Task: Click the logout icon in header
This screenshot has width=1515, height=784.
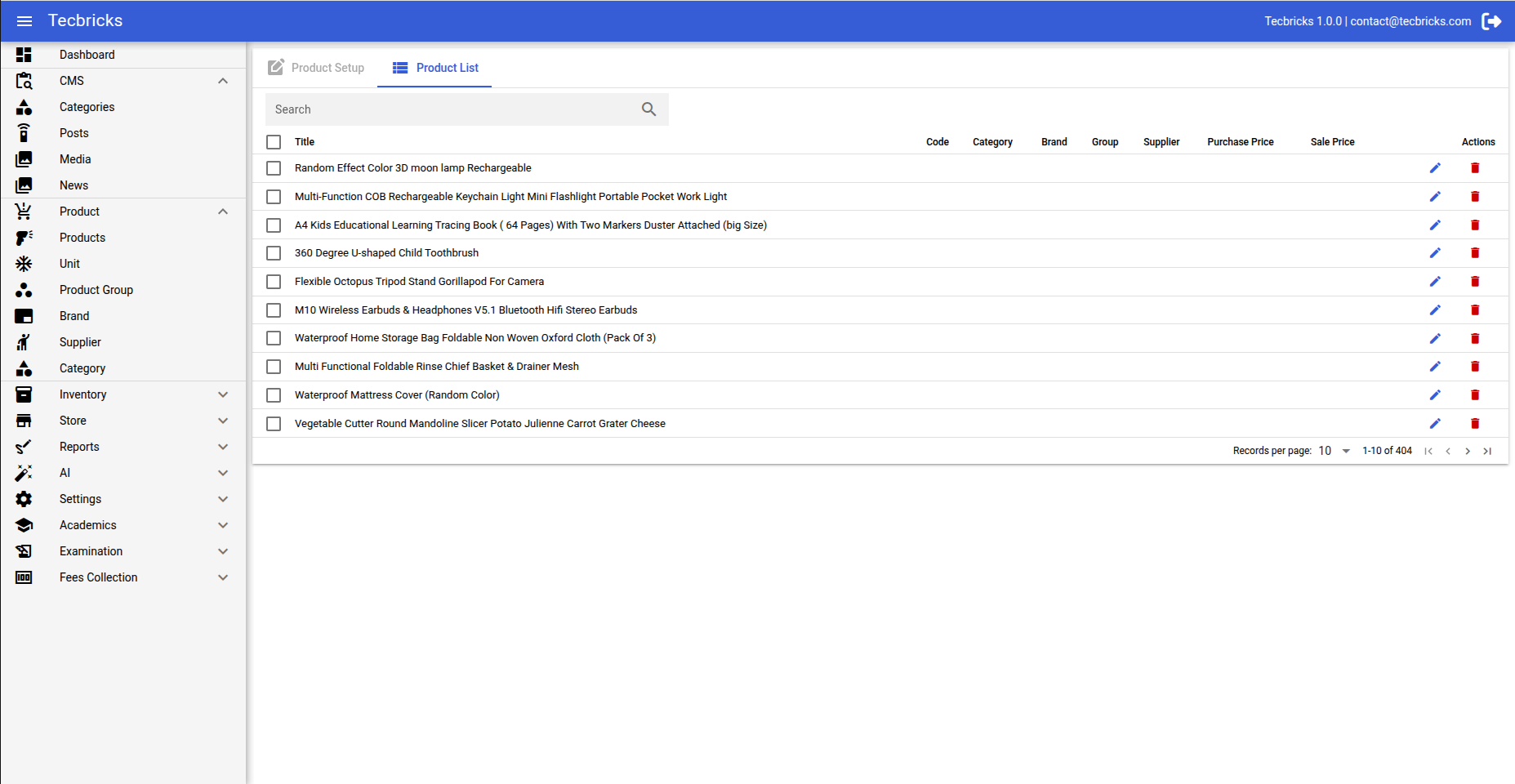Action: [1491, 21]
